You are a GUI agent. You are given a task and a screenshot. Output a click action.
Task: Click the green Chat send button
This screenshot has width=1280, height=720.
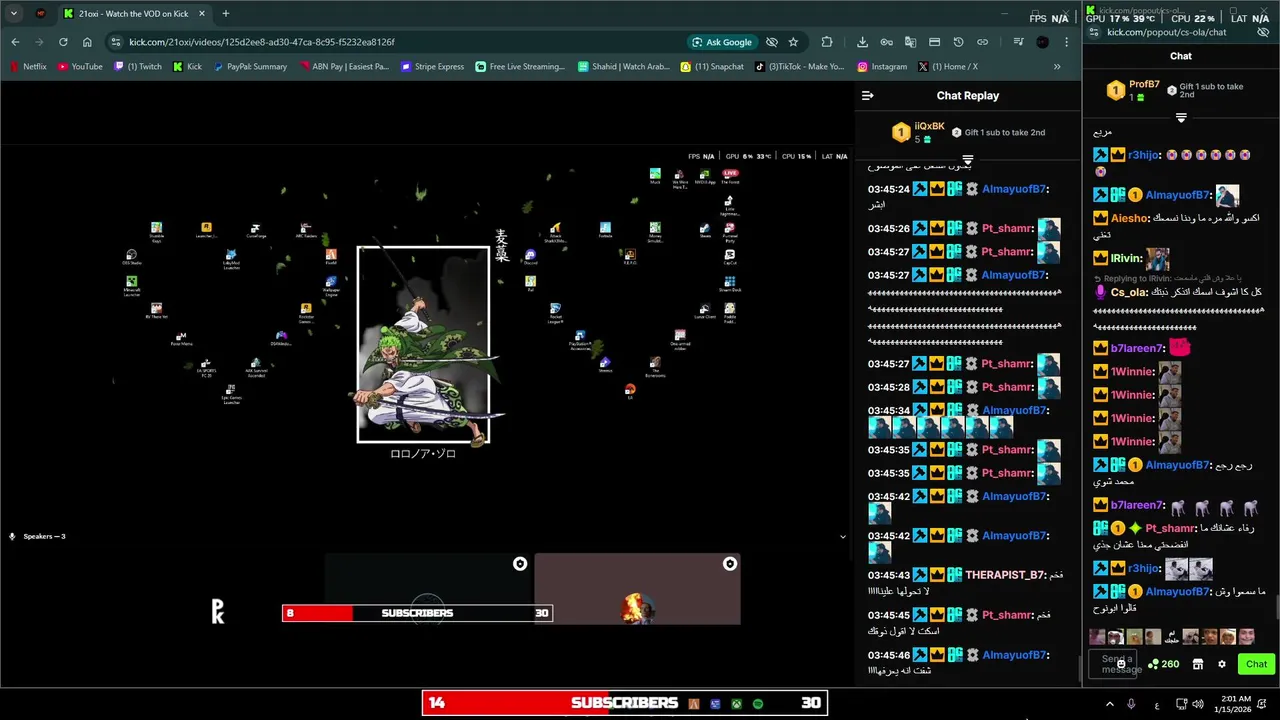1257,664
